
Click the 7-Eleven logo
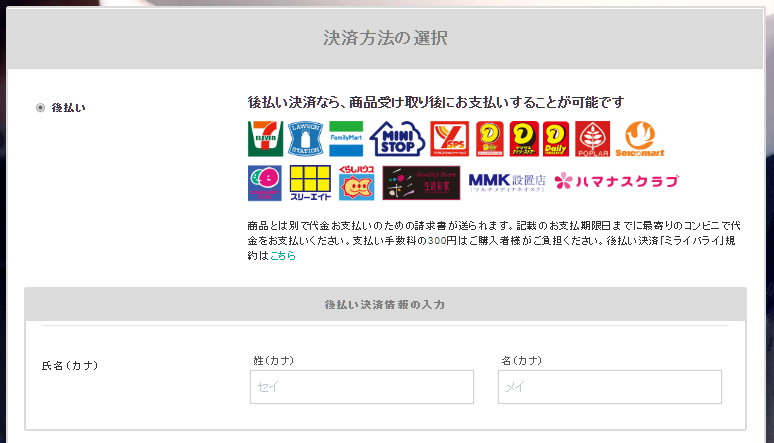pos(266,139)
